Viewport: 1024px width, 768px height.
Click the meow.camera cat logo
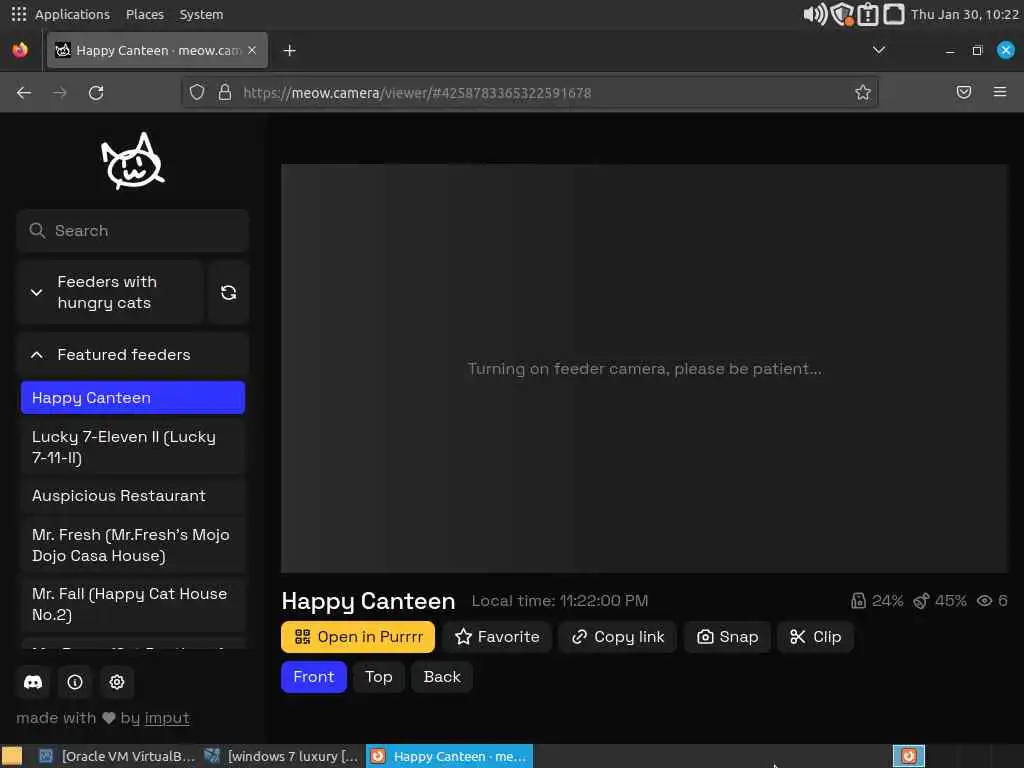pos(133,161)
